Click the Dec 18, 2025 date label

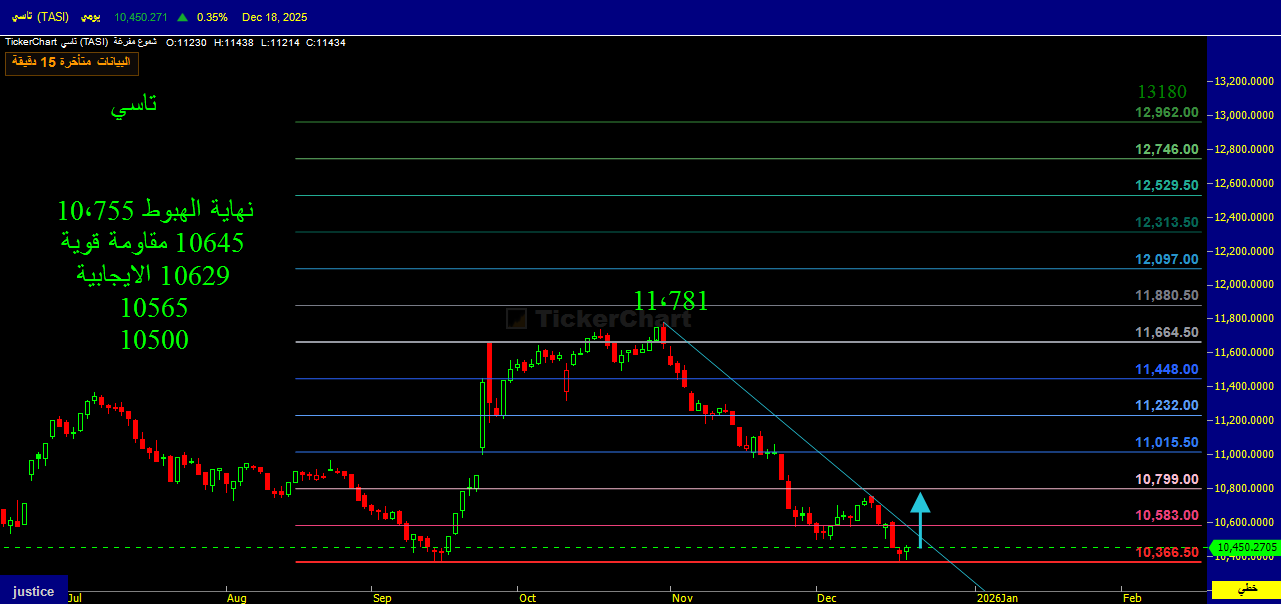274,17
